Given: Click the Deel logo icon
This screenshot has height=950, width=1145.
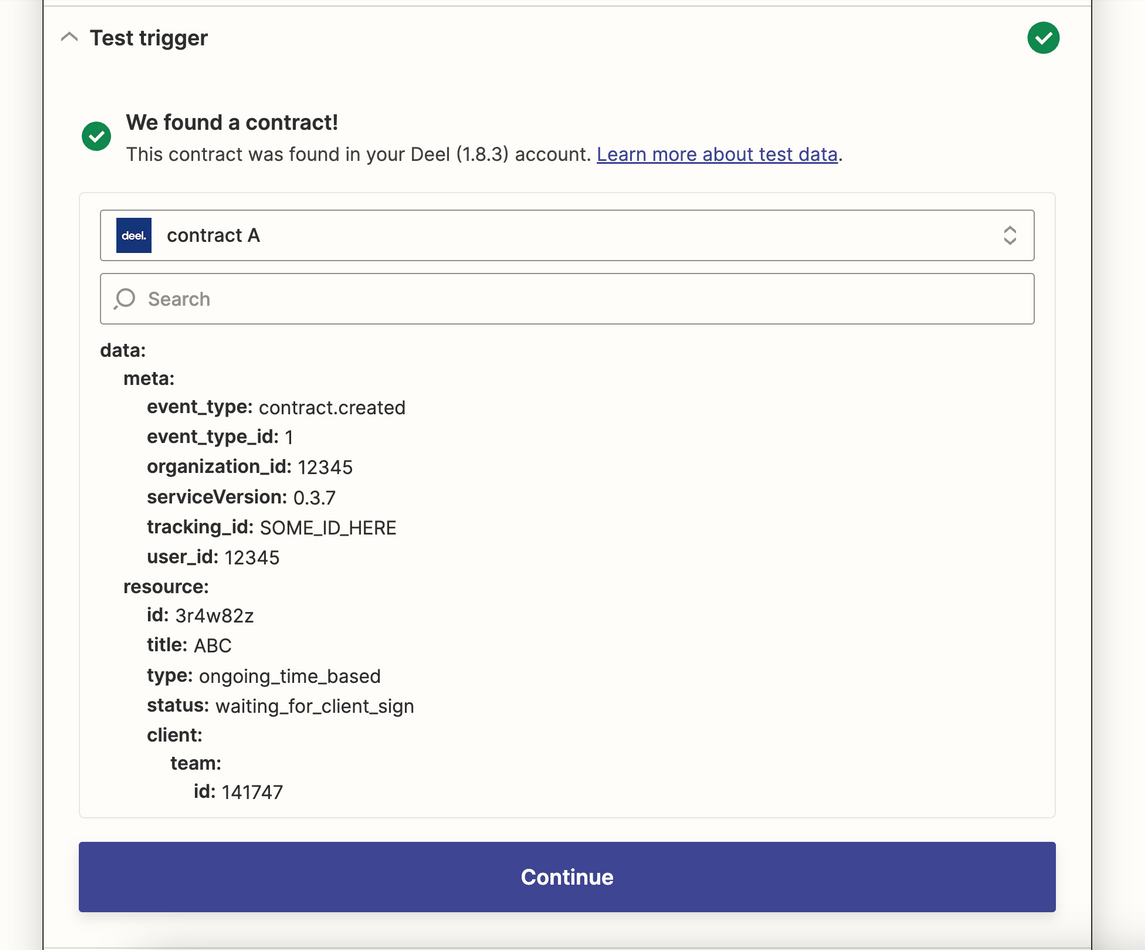Looking at the screenshot, I should [133, 235].
